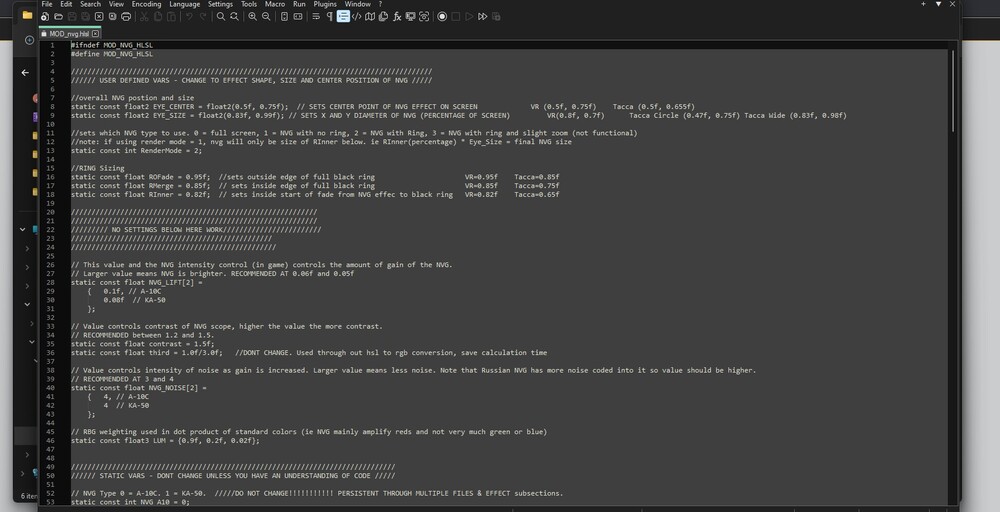1000x512 pixels.
Task: Open the Macro menu
Action: [275, 4]
